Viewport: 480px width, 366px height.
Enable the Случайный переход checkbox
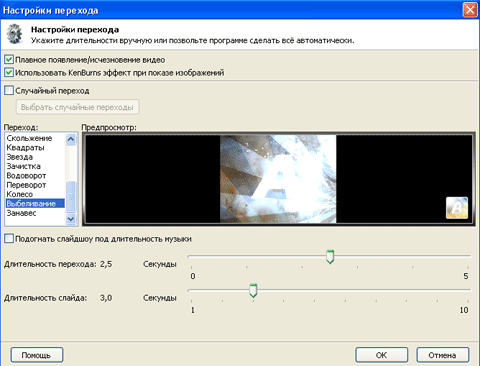point(9,90)
